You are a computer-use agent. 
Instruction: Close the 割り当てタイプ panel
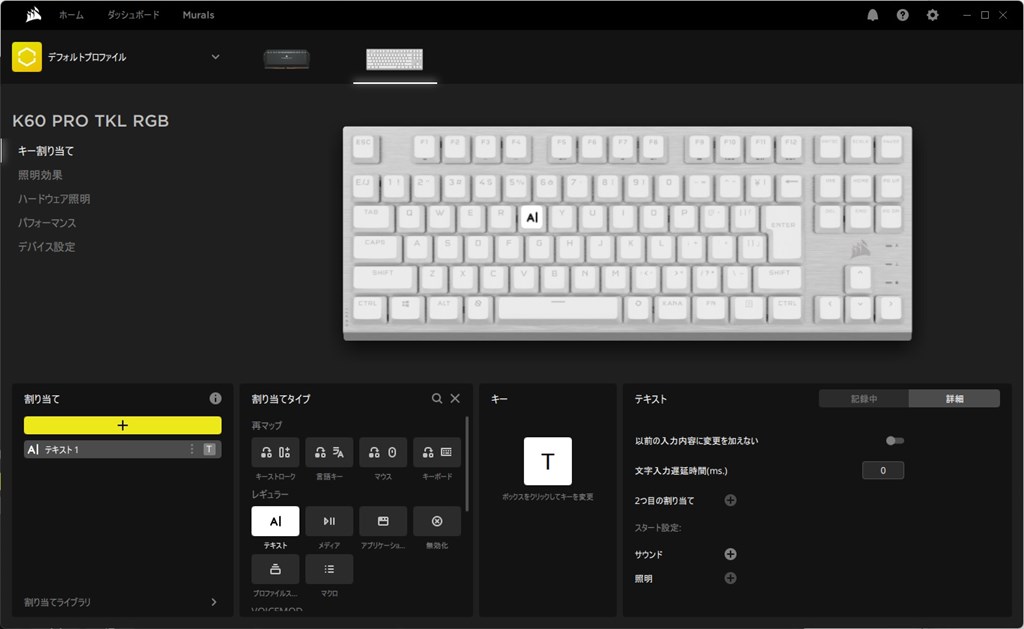[455, 398]
